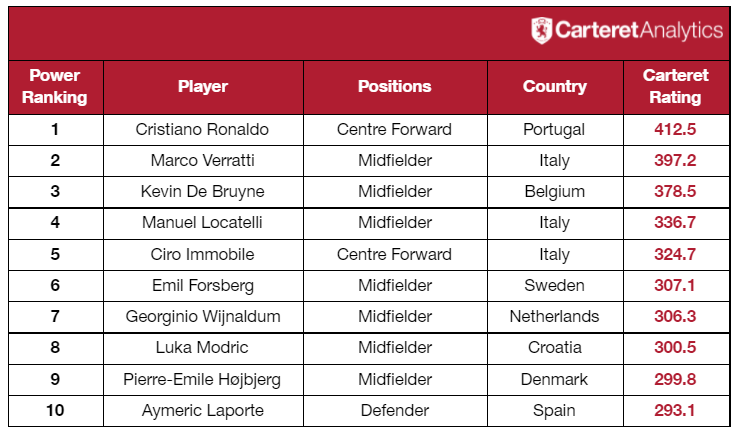The height and width of the screenshot is (435, 741).
Task: Click Pierre-Emile Højbjerg's name
Action: tap(202, 380)
